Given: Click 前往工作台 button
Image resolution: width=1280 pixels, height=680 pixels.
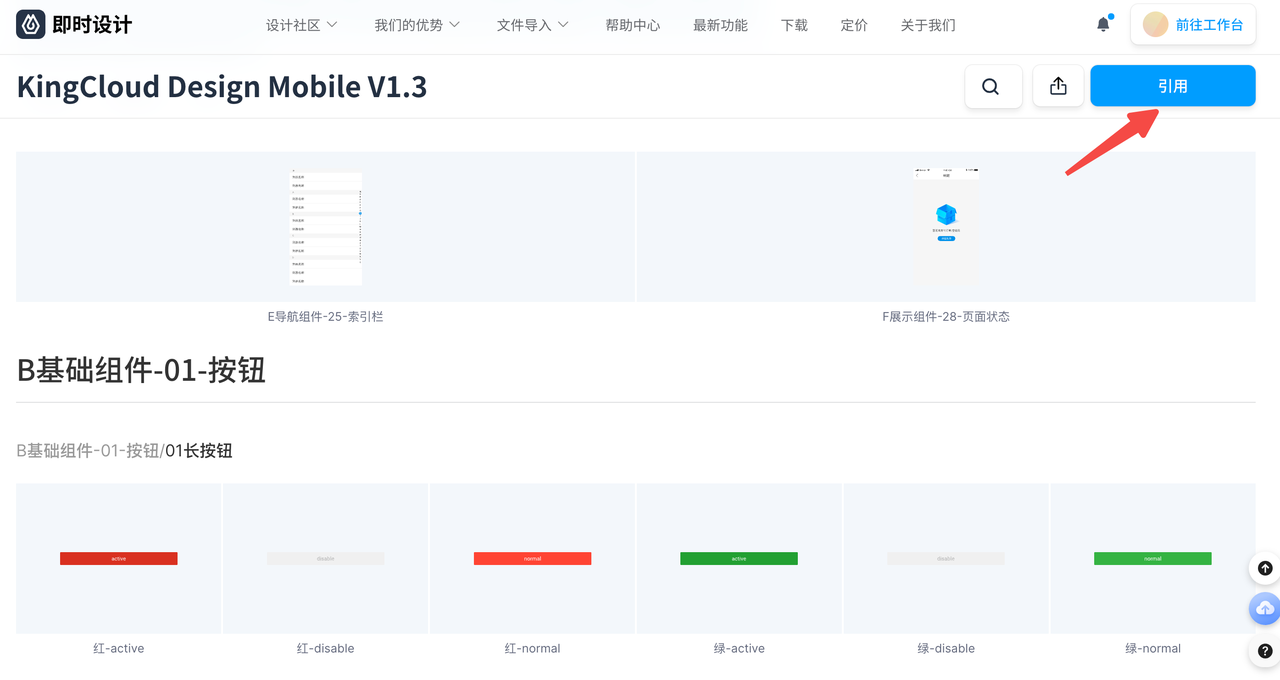Looking at the screenshot, I should [x=1193, y=25].
